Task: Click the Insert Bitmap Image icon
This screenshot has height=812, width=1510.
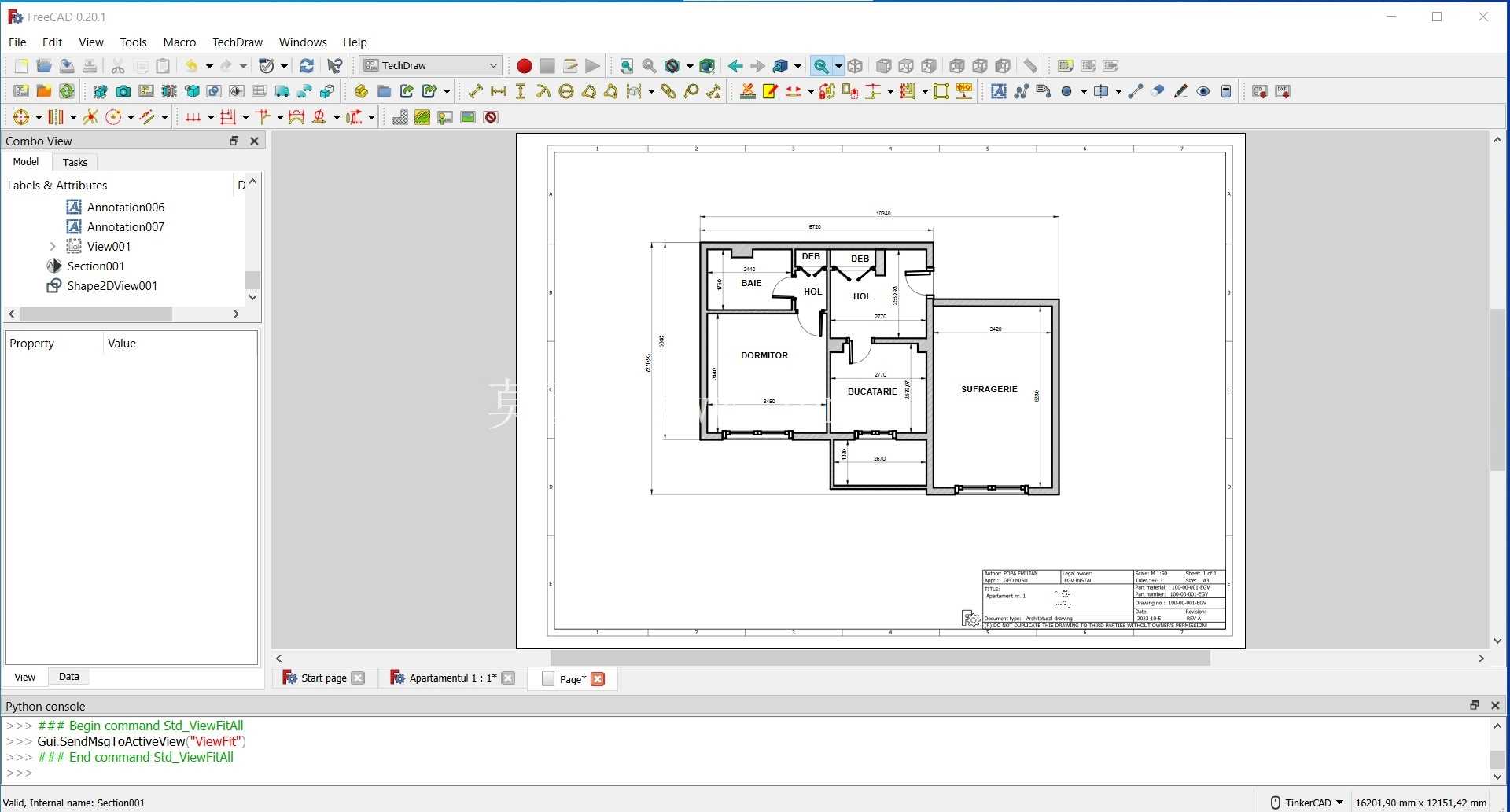Action: tap(468, 118)
